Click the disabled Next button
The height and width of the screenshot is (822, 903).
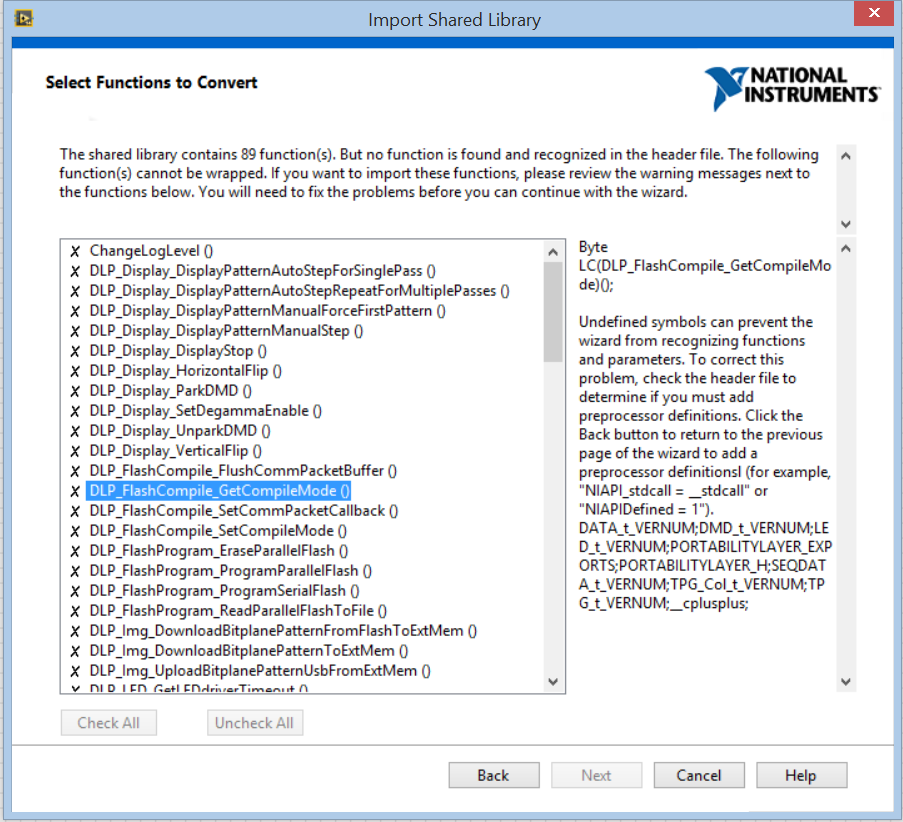coord(596,775)
